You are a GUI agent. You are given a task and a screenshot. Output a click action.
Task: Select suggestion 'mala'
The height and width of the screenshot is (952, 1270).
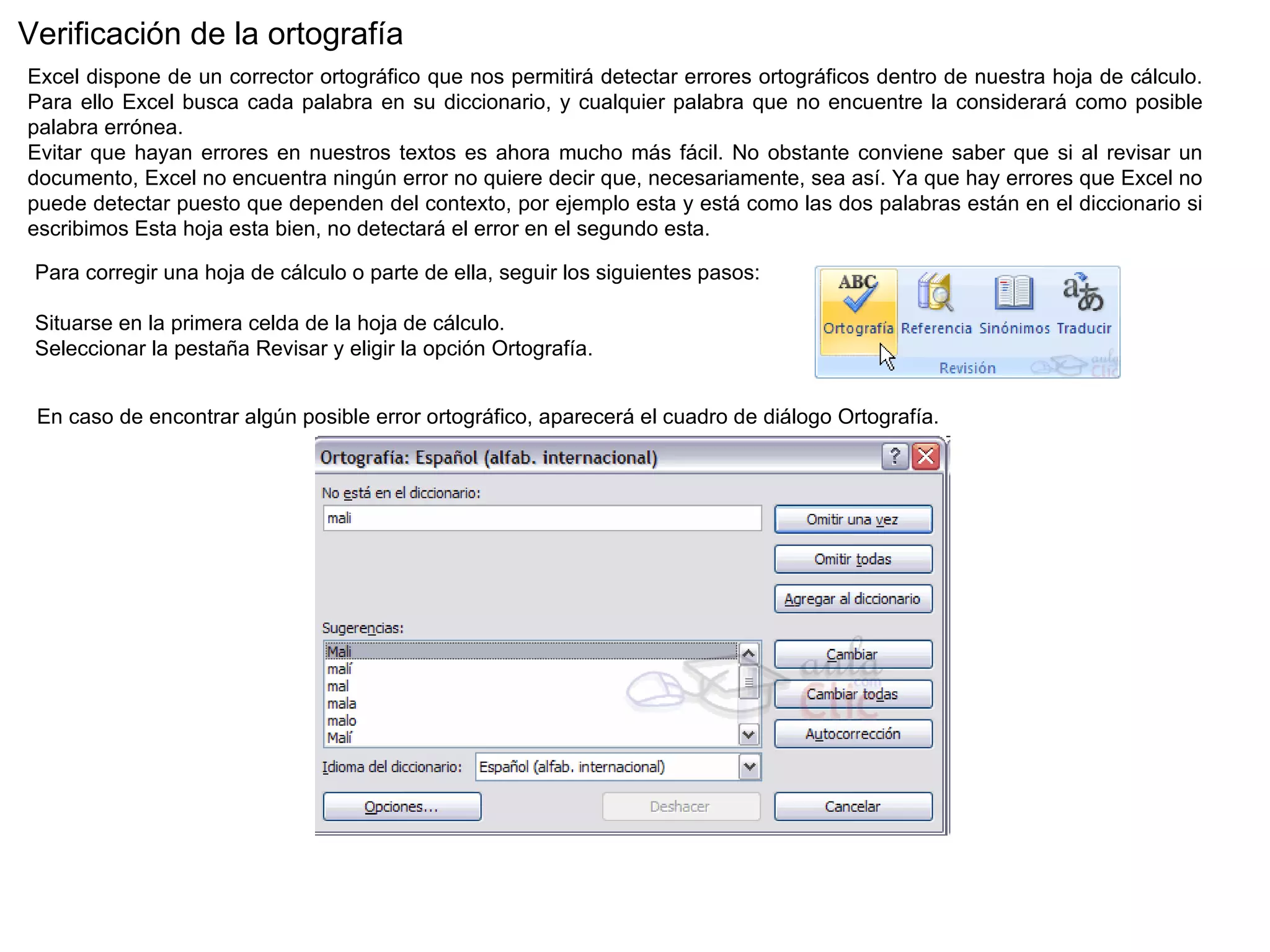[x=531, y=703]
